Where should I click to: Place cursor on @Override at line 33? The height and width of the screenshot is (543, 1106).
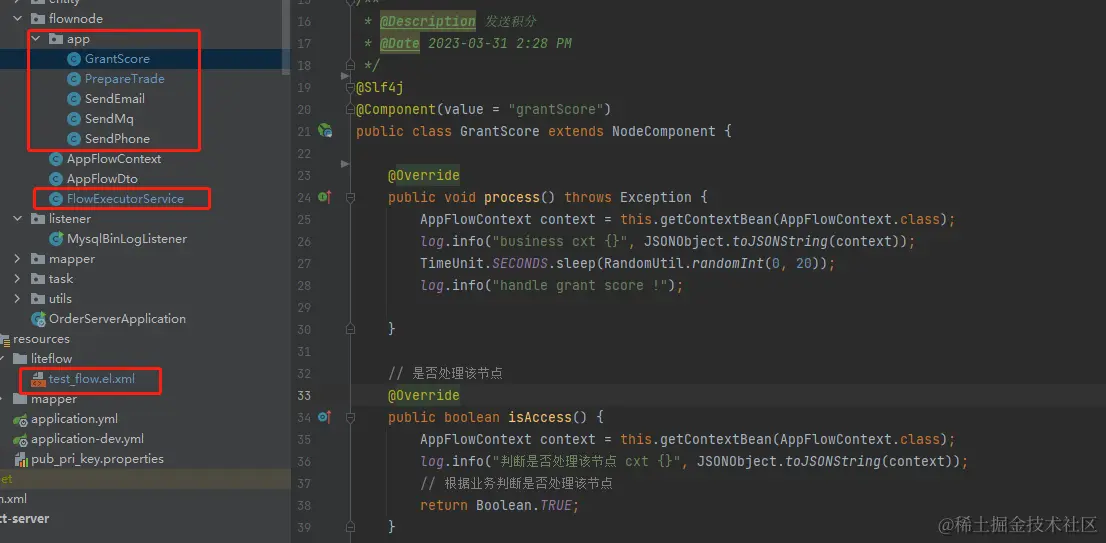click(x=423, y=395)
